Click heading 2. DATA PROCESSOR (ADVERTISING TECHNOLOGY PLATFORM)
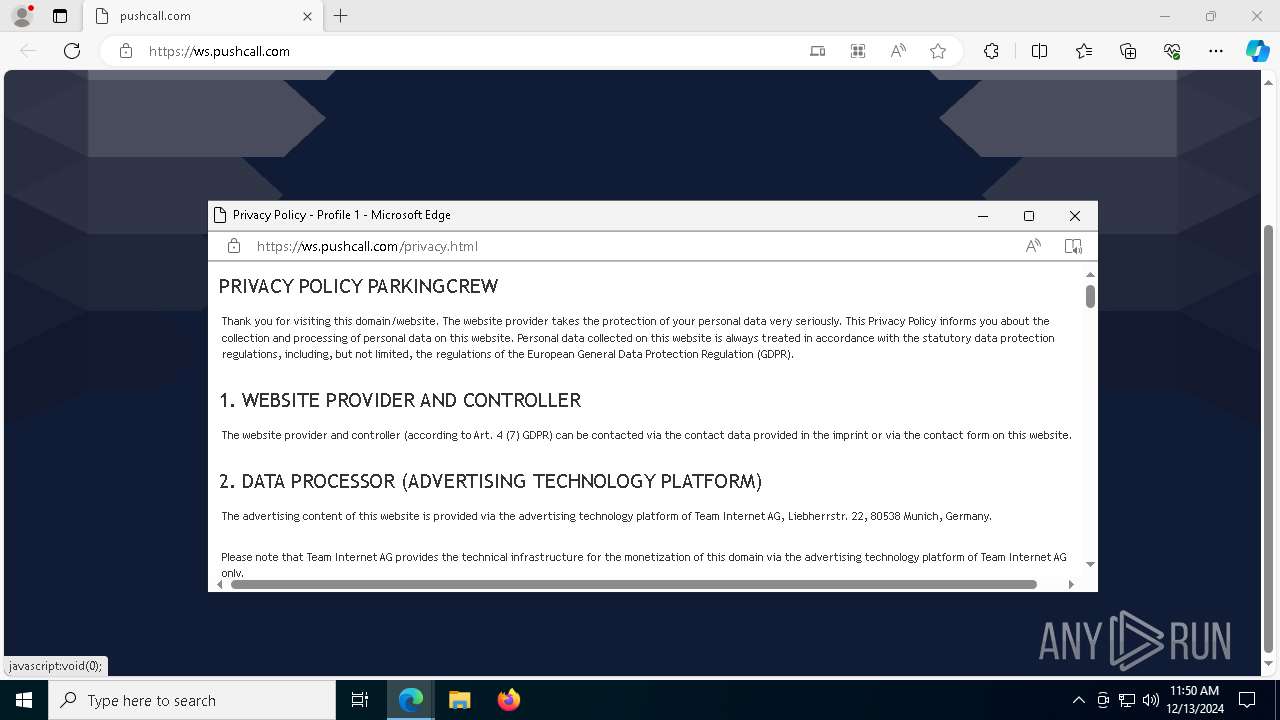The image size is (1280, 720). [x=491, y=481]
